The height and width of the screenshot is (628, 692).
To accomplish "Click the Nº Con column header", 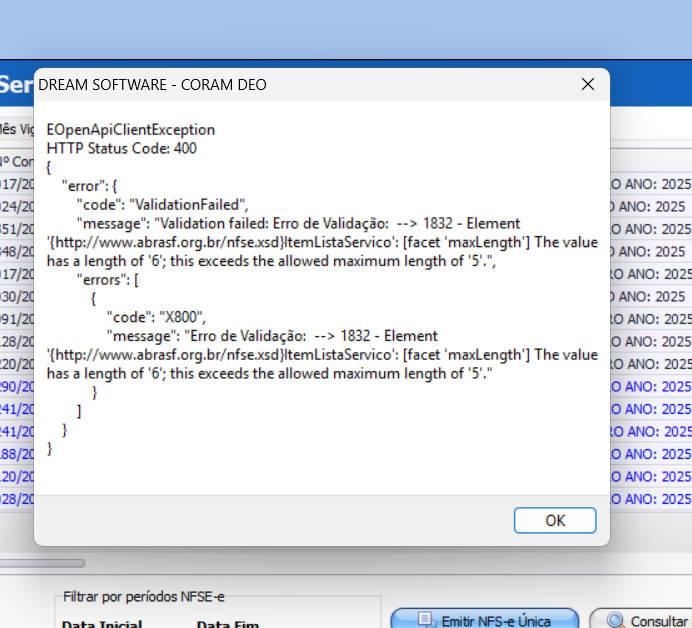I will click(17, 161).
